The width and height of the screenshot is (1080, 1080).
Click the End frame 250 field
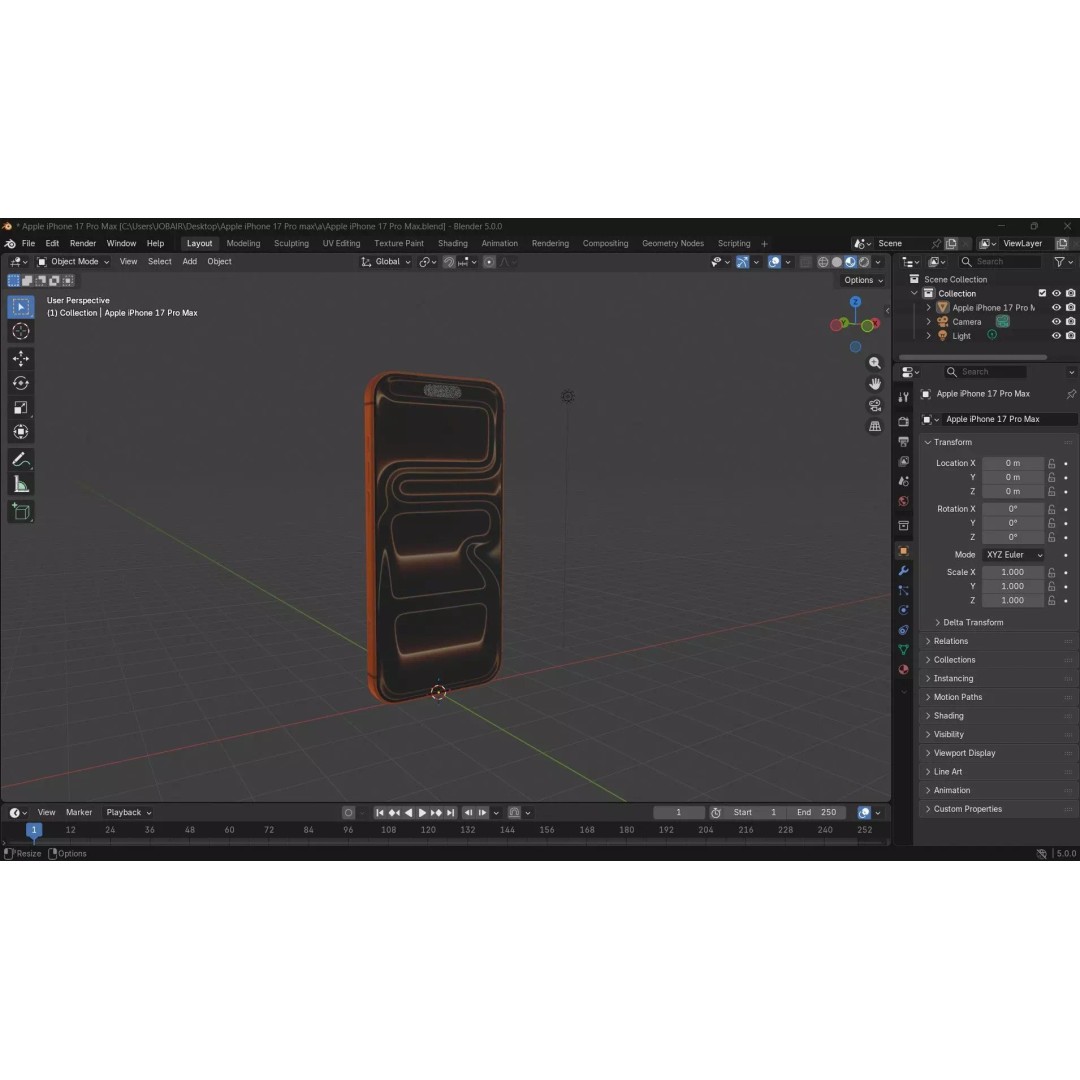click(817, 813)
